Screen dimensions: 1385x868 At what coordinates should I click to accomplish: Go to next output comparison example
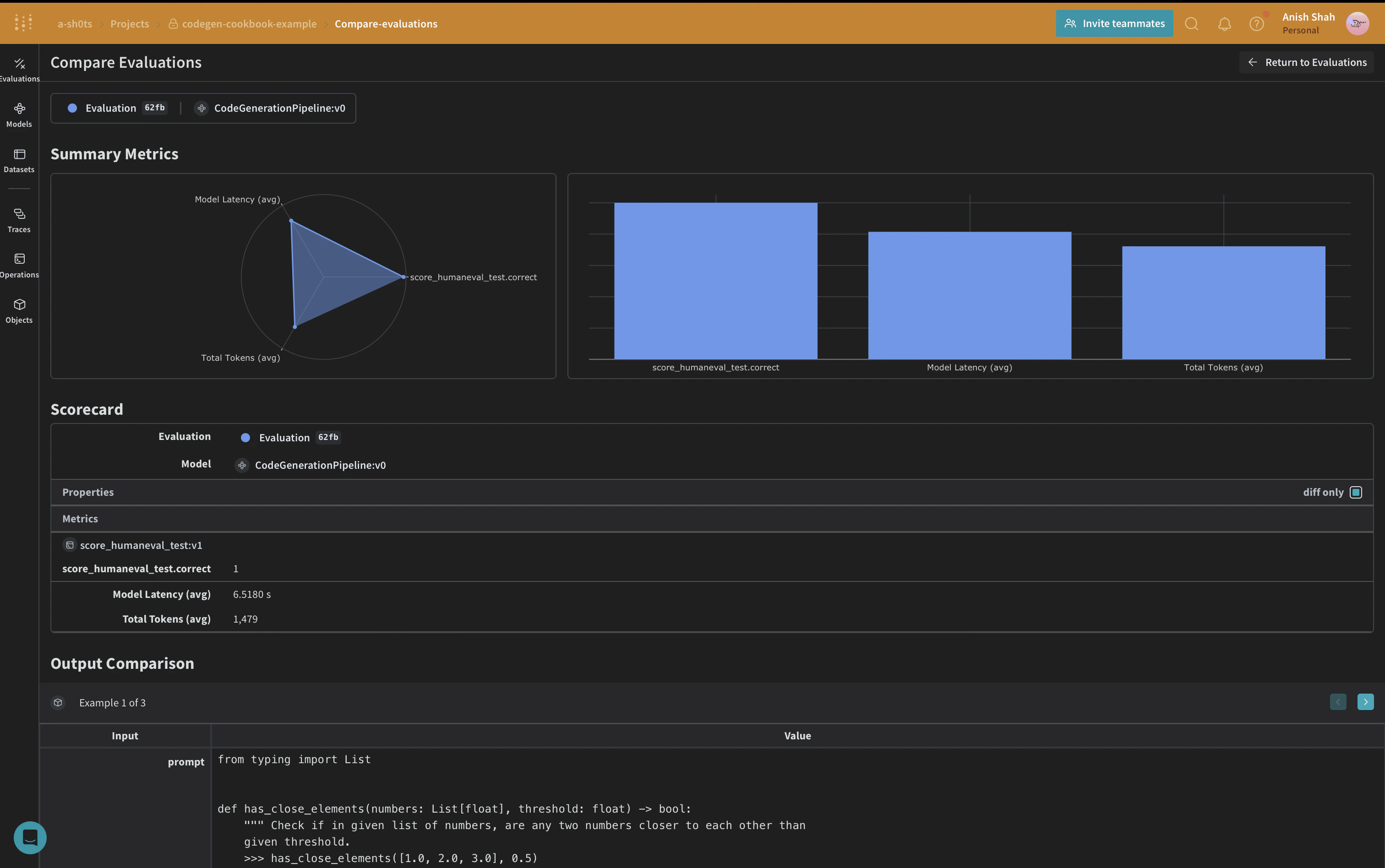tap(1365, 701)
